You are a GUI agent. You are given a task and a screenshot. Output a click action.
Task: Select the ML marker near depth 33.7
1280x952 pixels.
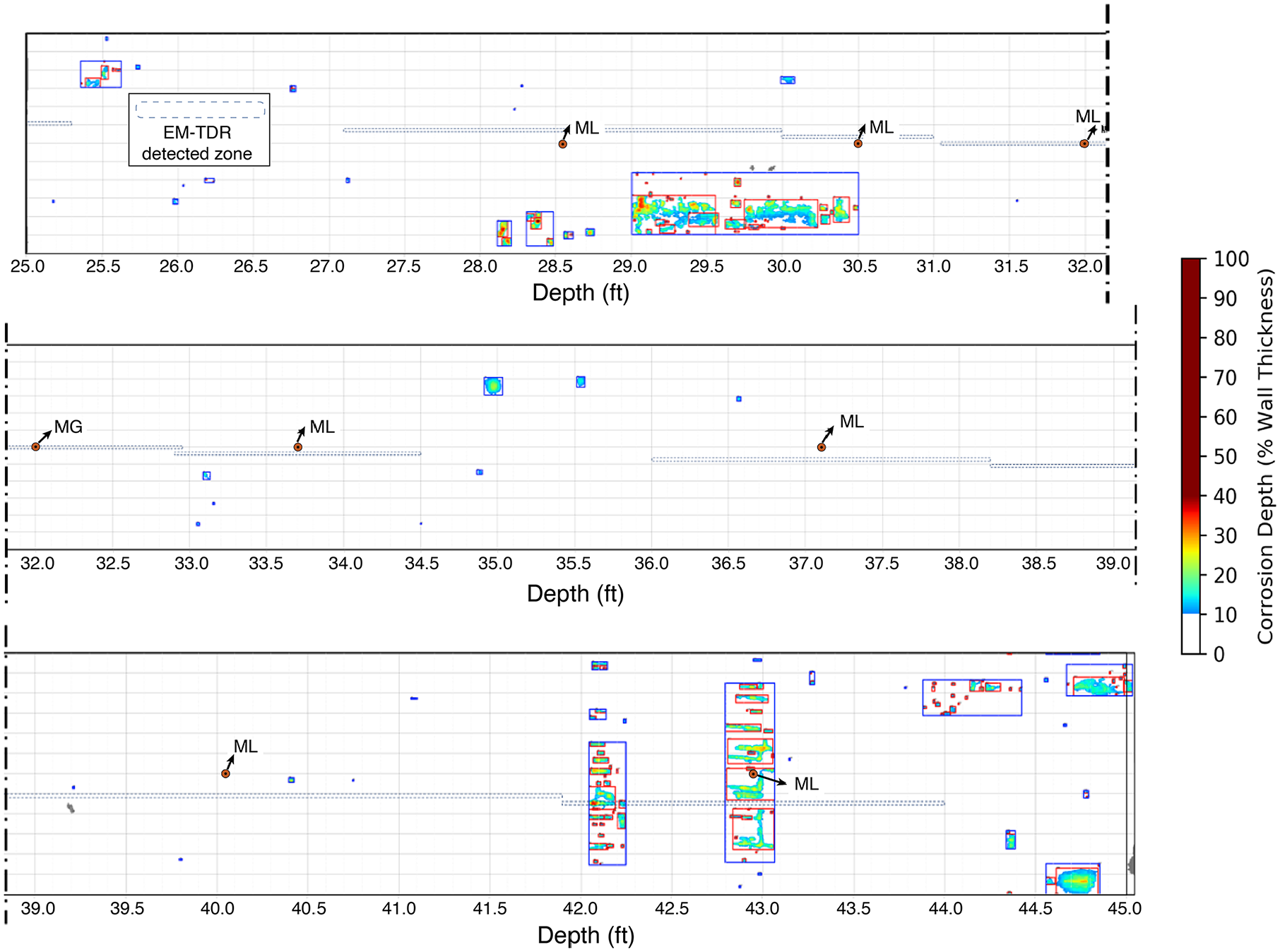(x=298, y=447)
